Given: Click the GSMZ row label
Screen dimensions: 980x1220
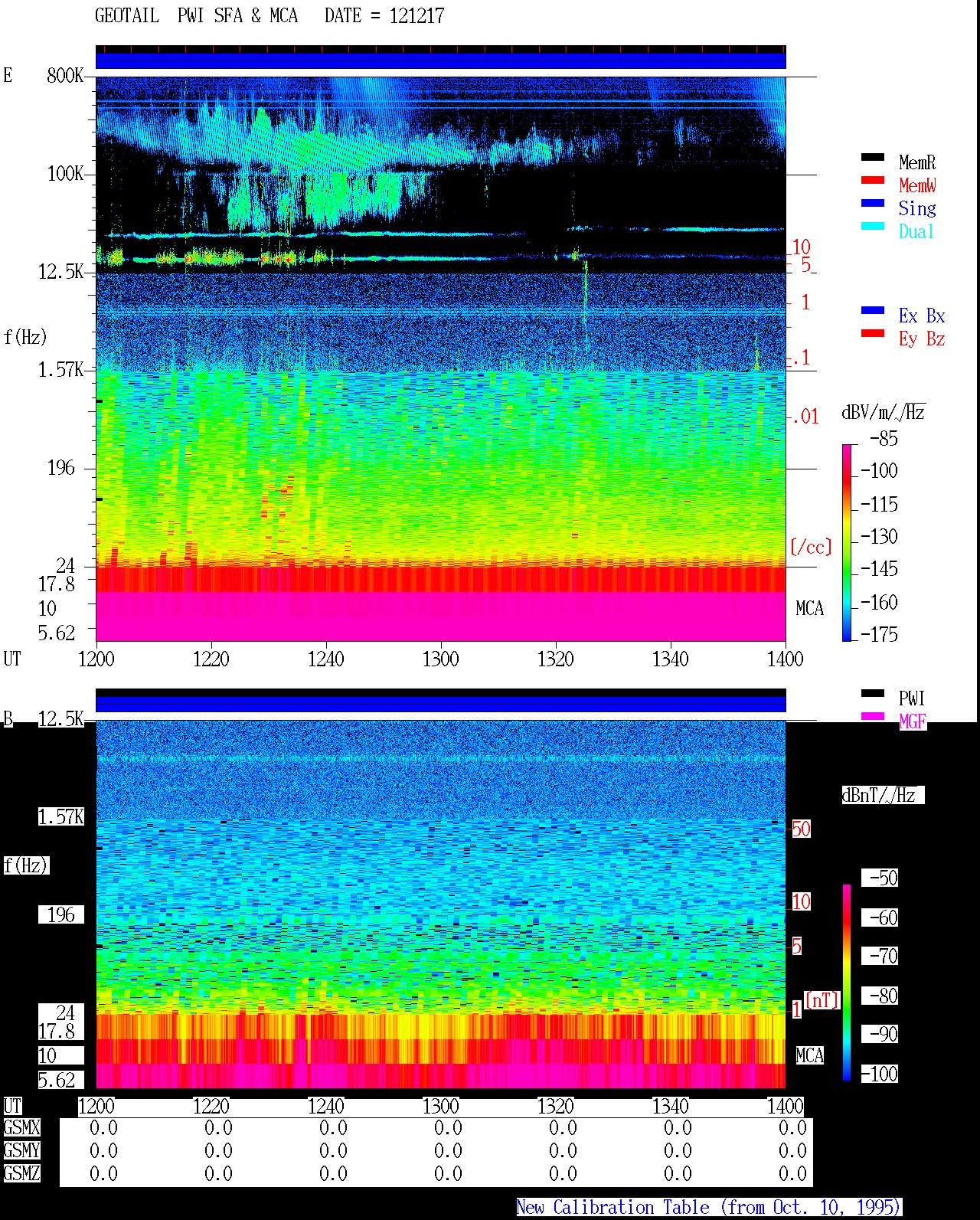Looking at the screenshot, I should (21, 1173).
